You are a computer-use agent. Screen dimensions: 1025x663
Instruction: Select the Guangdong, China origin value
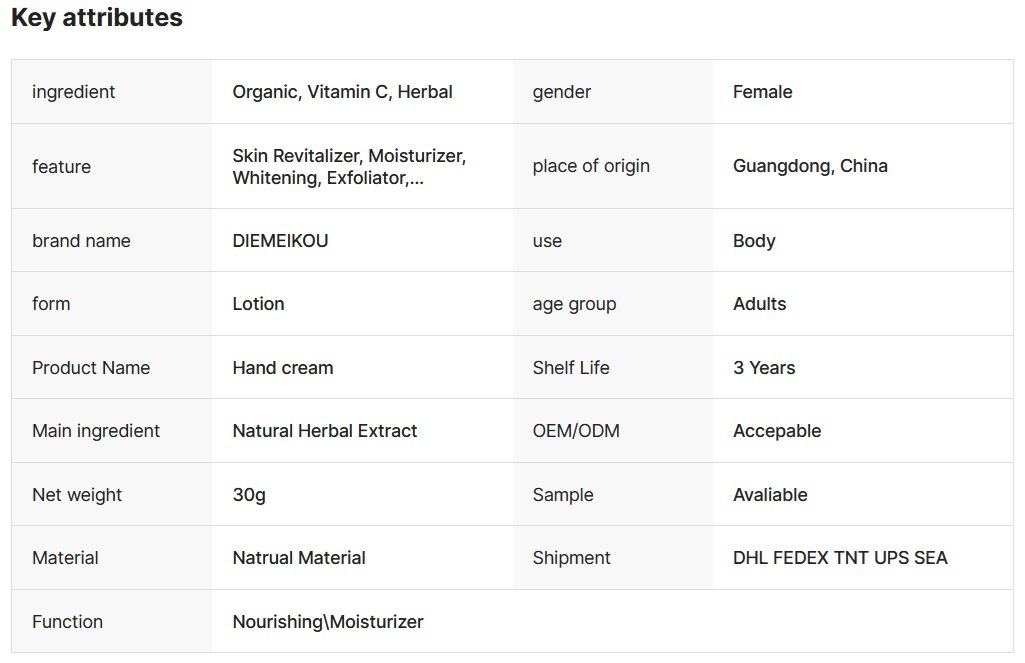tap(810, 166)
